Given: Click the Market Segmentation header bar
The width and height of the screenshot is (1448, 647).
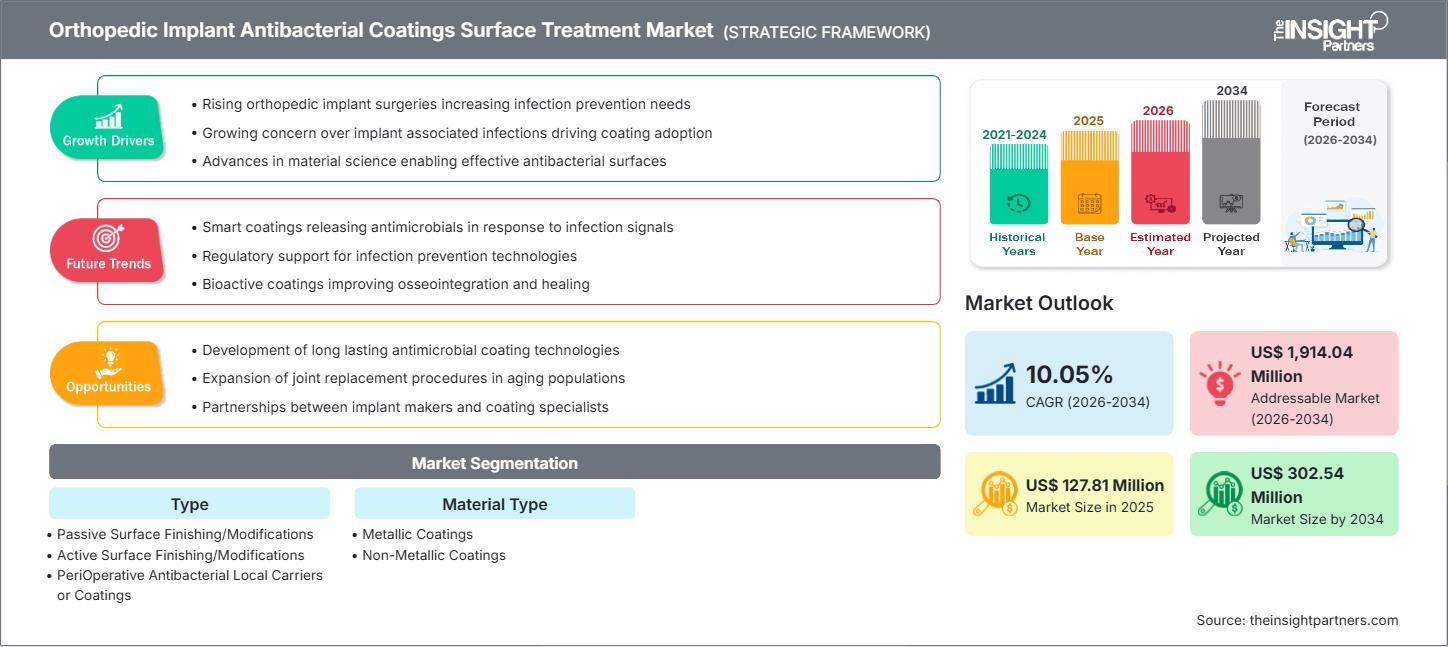Looking at the screenshot, I should pyautogui.click(x=494, y=462).
